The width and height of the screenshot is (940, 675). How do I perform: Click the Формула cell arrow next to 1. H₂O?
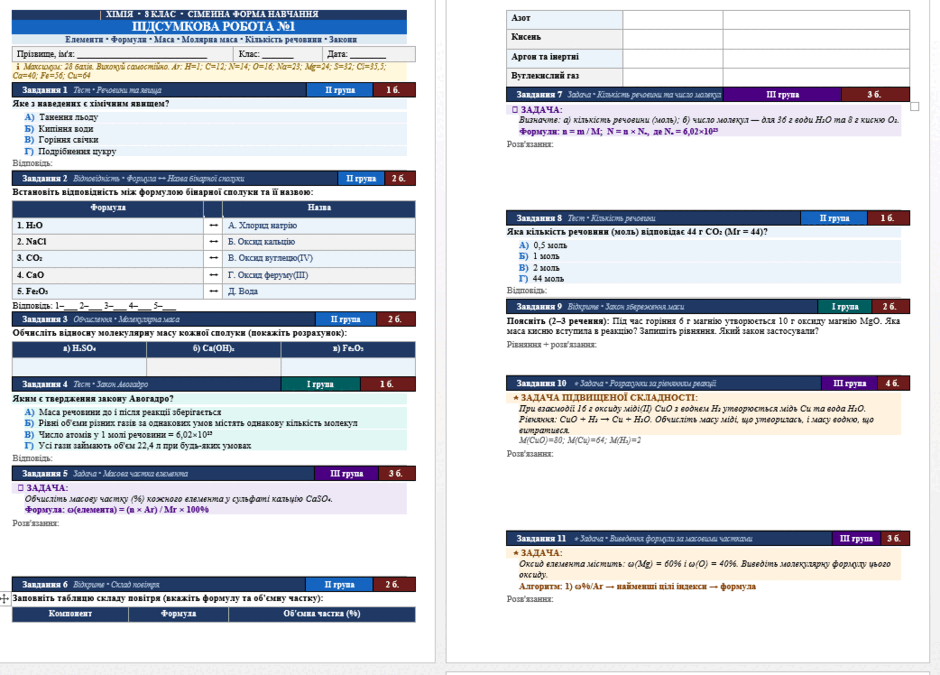coord(213,225)
